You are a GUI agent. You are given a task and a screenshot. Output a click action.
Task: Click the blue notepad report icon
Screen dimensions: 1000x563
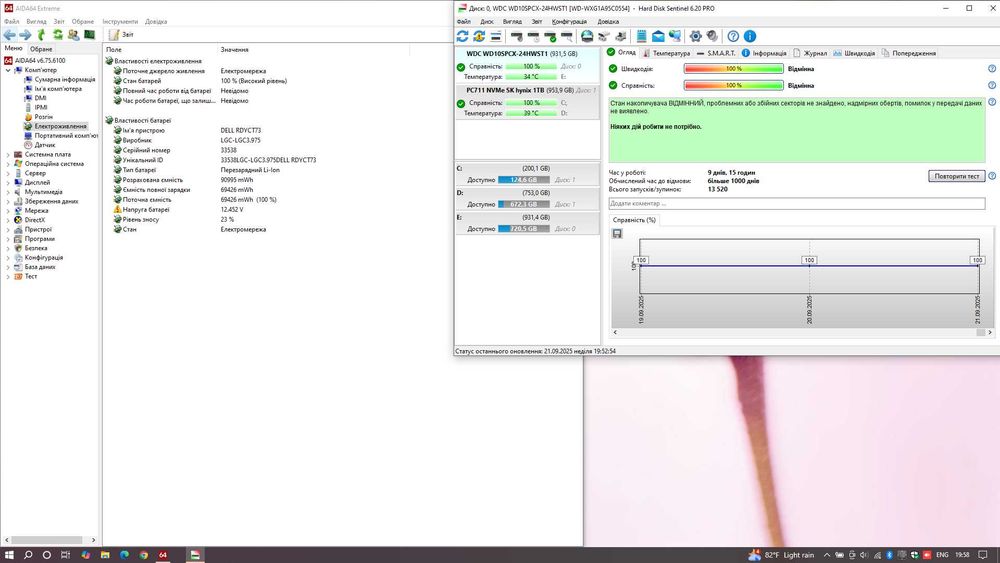pyautogui.click(x=641, y=36)
